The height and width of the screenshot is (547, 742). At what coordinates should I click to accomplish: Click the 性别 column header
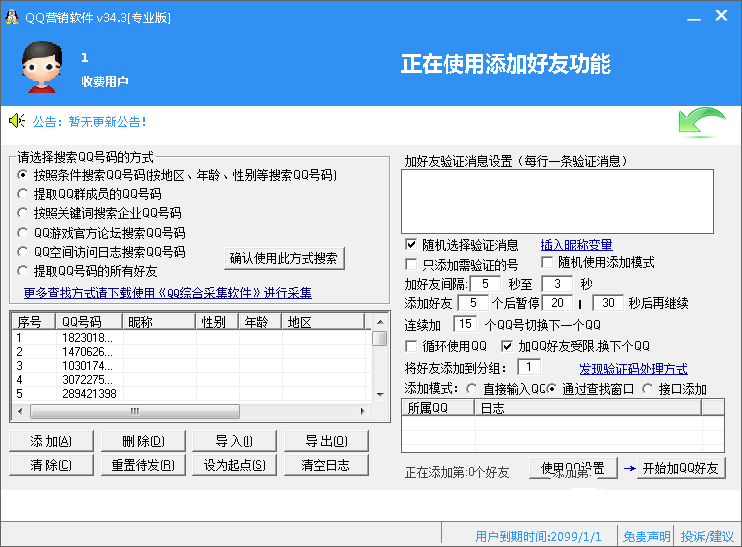click(x=218, y=322)
